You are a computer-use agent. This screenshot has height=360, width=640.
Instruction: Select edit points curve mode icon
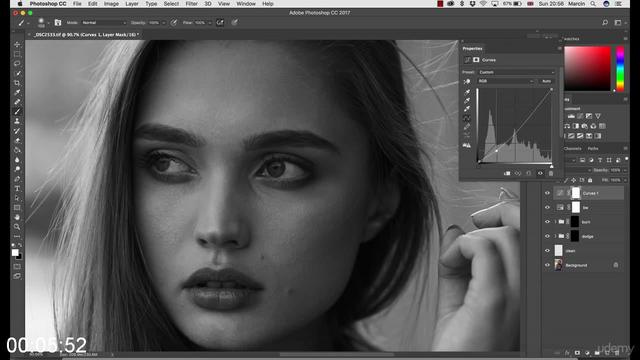[467, 118]
